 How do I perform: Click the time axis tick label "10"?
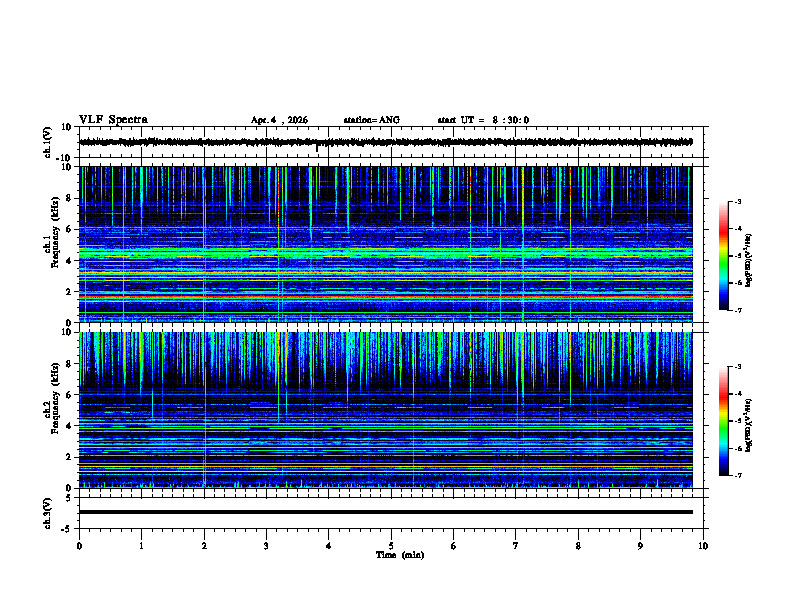703,546
